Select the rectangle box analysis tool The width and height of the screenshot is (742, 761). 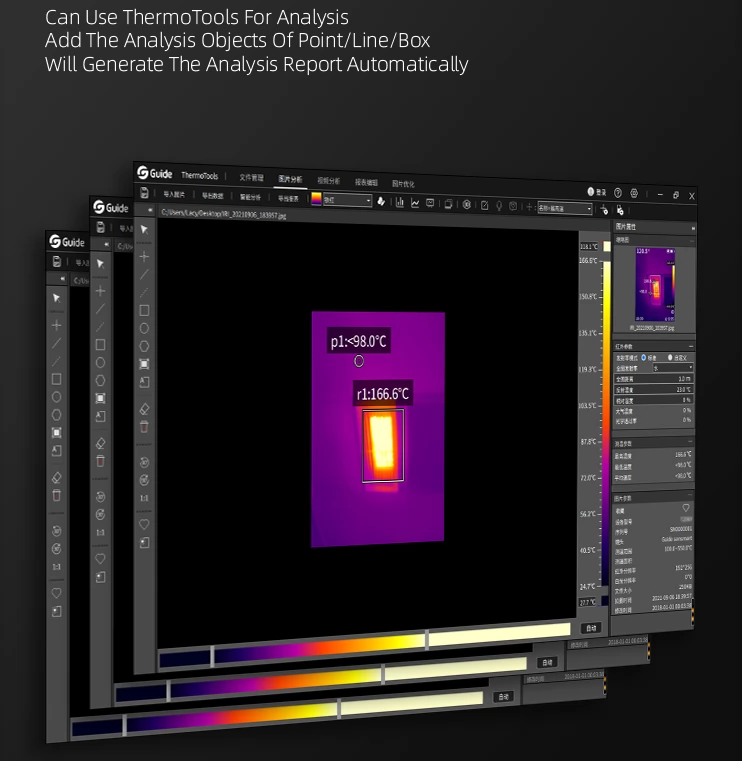click(144, 310)
